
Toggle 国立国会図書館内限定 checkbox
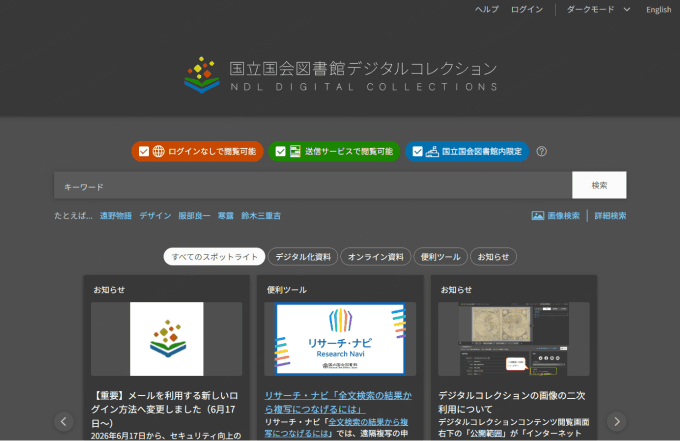click(417, 151)
